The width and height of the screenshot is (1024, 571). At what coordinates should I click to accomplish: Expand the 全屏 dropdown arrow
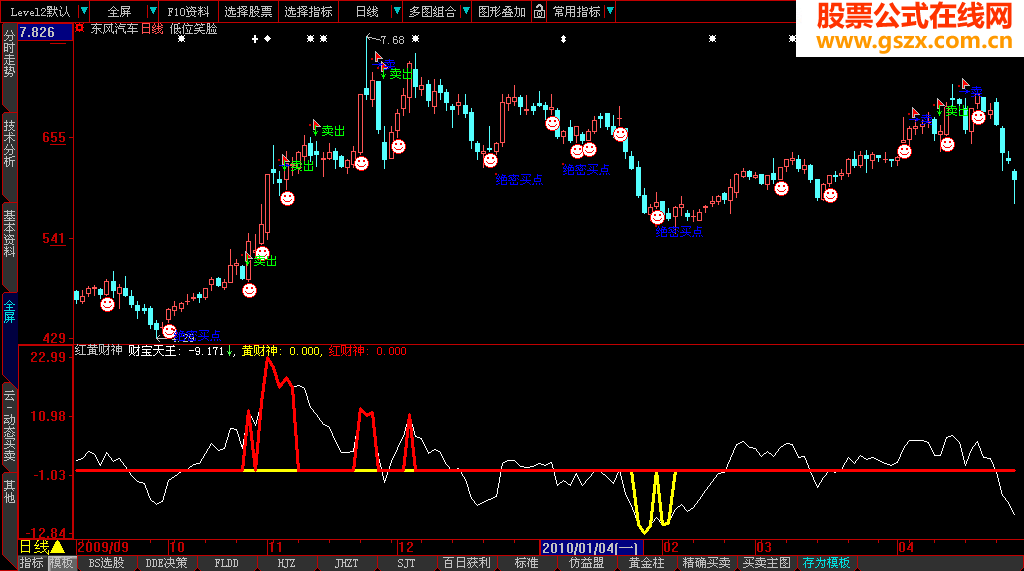[152, 11]
